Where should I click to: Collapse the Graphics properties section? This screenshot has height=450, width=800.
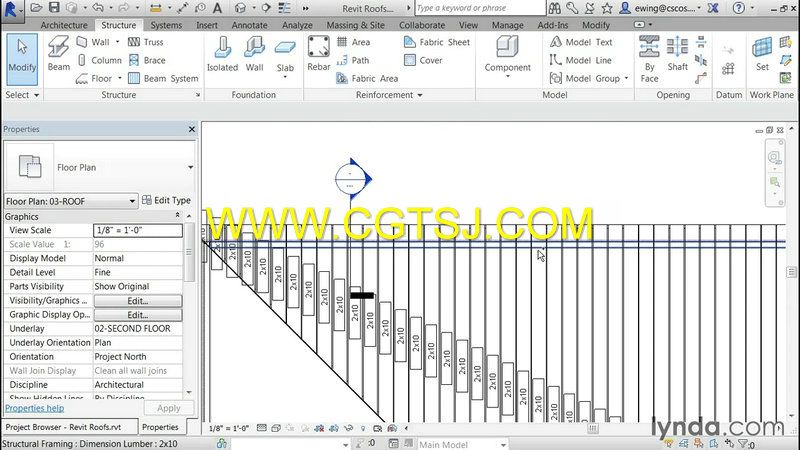coord(178,215)
